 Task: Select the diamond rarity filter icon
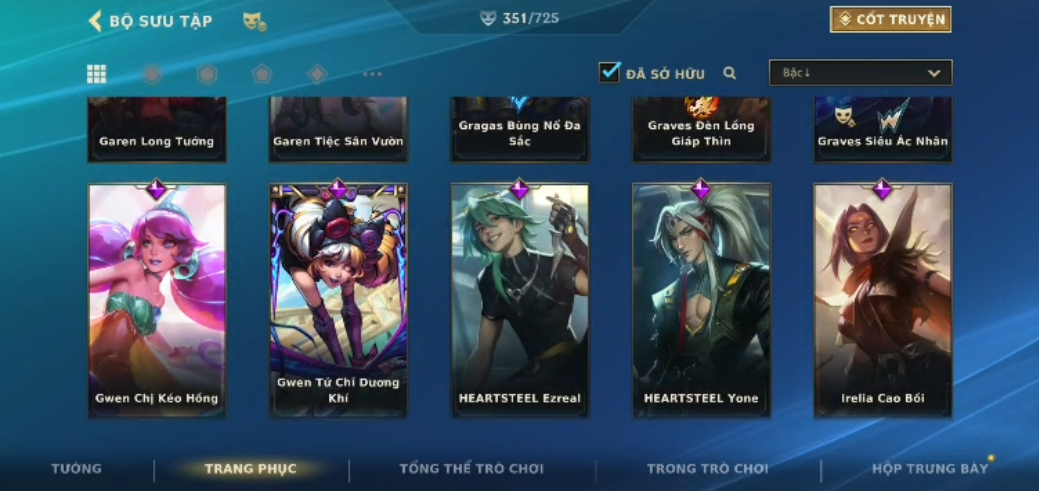pyautogui.click(x=317, y=74)
